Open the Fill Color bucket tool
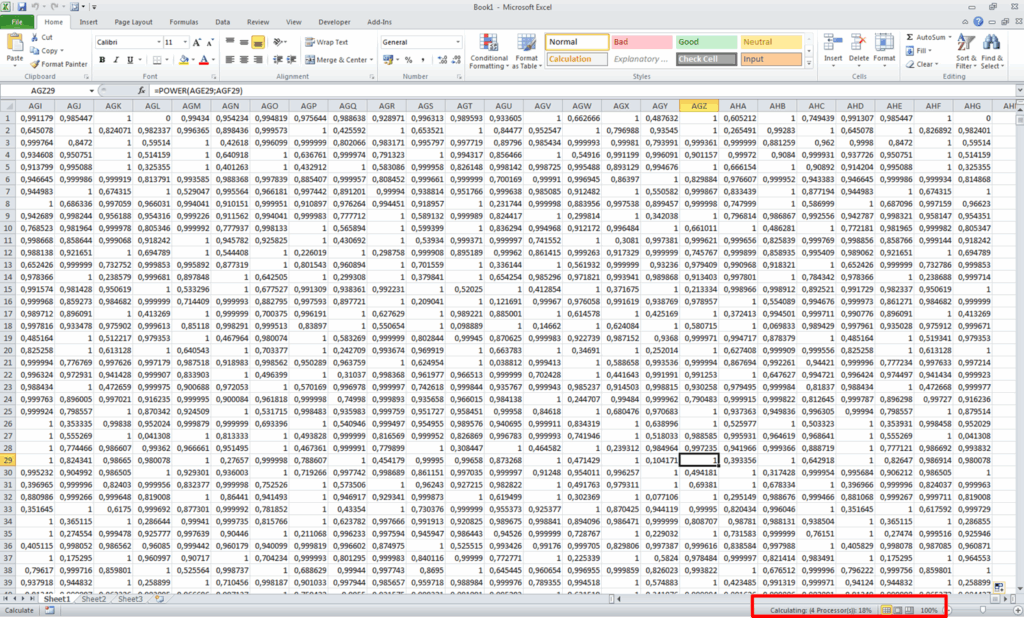 click(x=184, y=60)
